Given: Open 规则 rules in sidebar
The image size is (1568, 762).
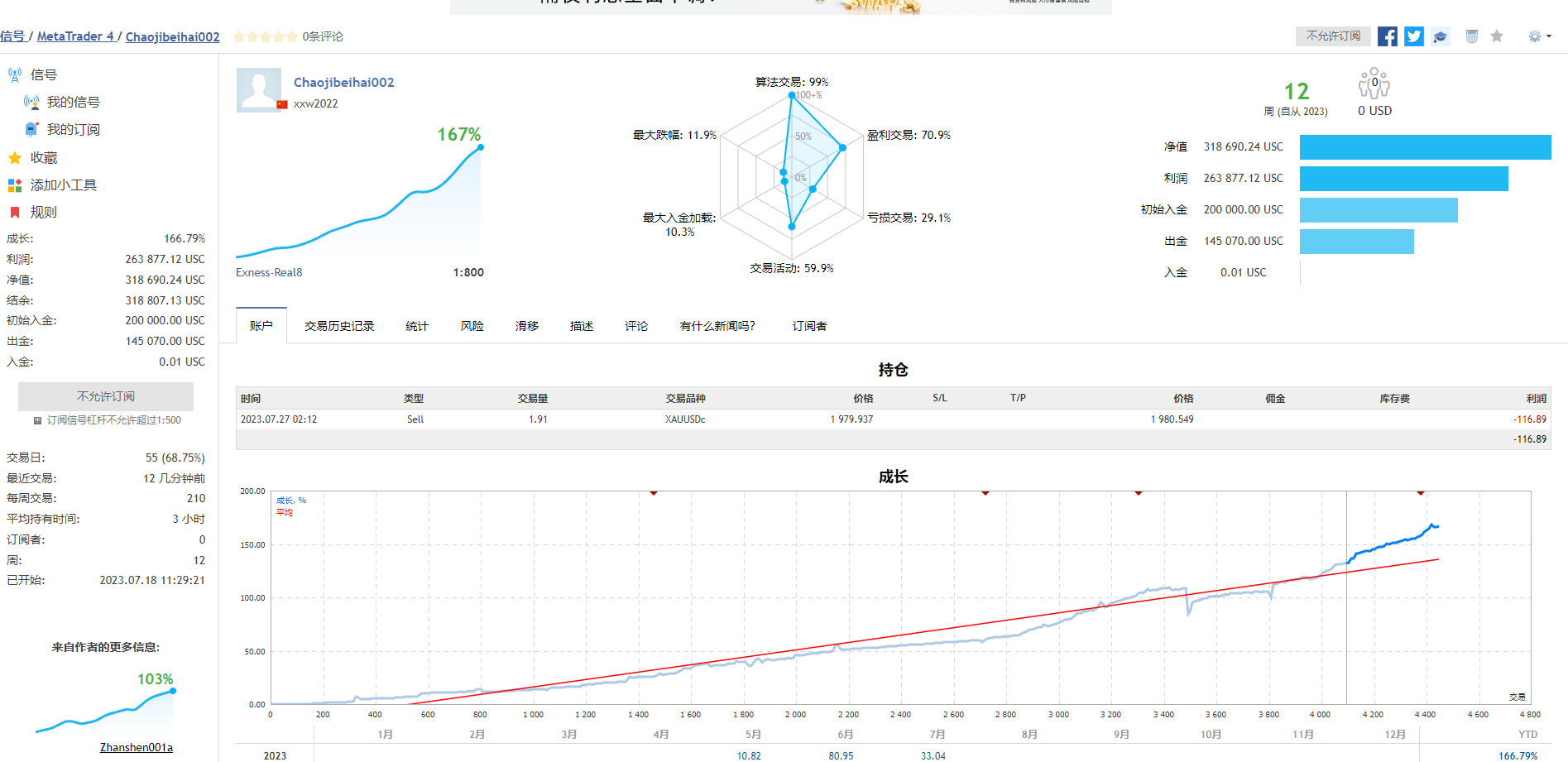Looking at the screenshot, I should pyautogui.click(x=44, y=213).
